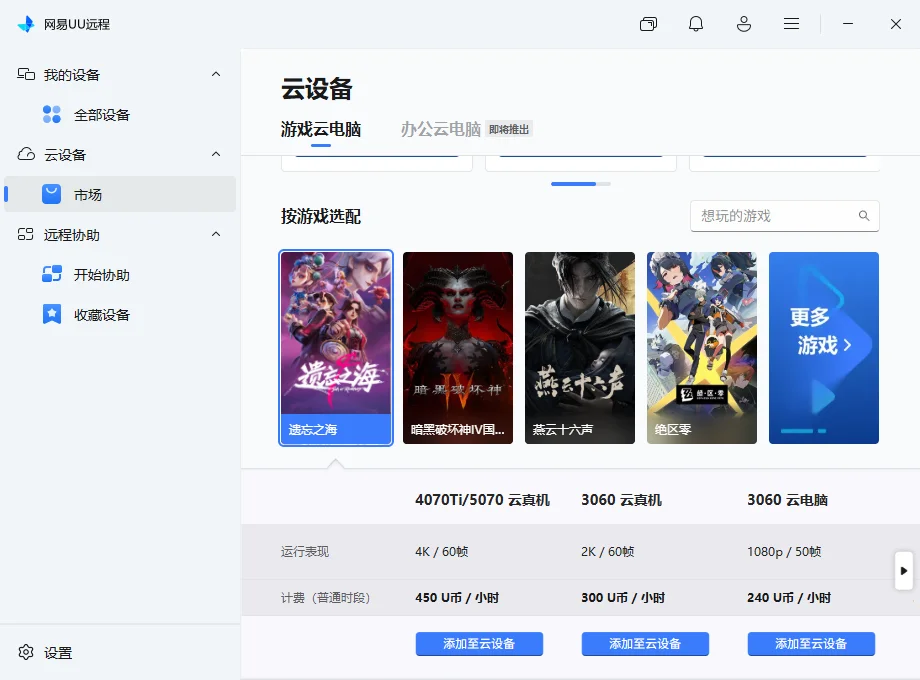Click the search magnifier in game search box
This screenshot has height=680, width=920.
(864, 216)
